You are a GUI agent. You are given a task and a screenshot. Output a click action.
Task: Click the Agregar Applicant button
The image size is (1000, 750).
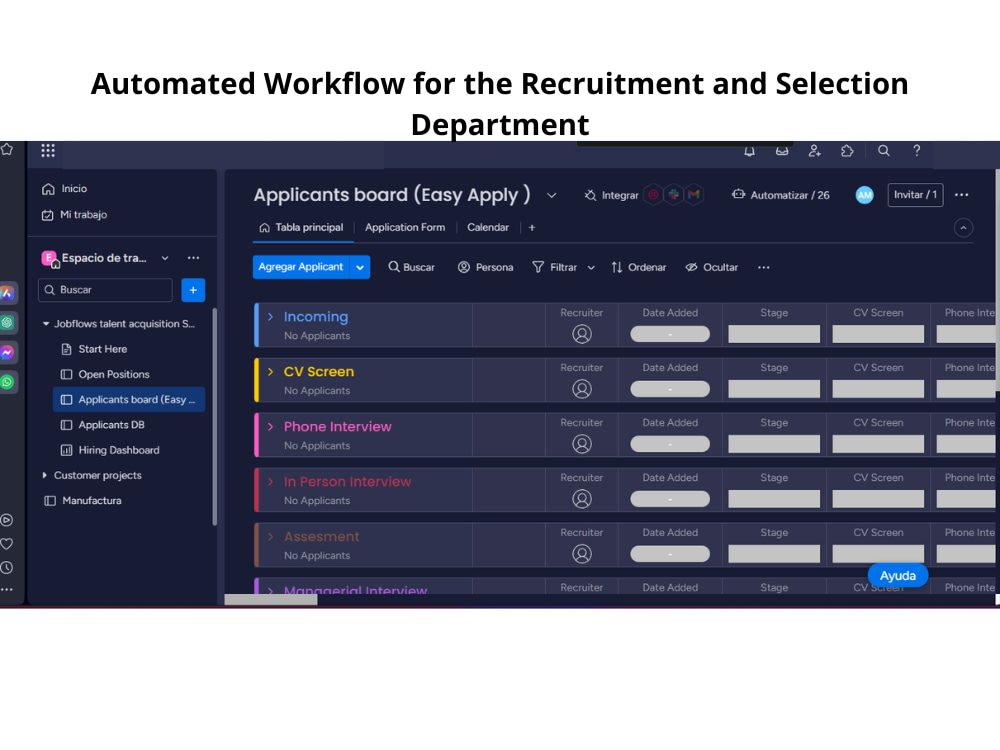click(x=302, y=267)
